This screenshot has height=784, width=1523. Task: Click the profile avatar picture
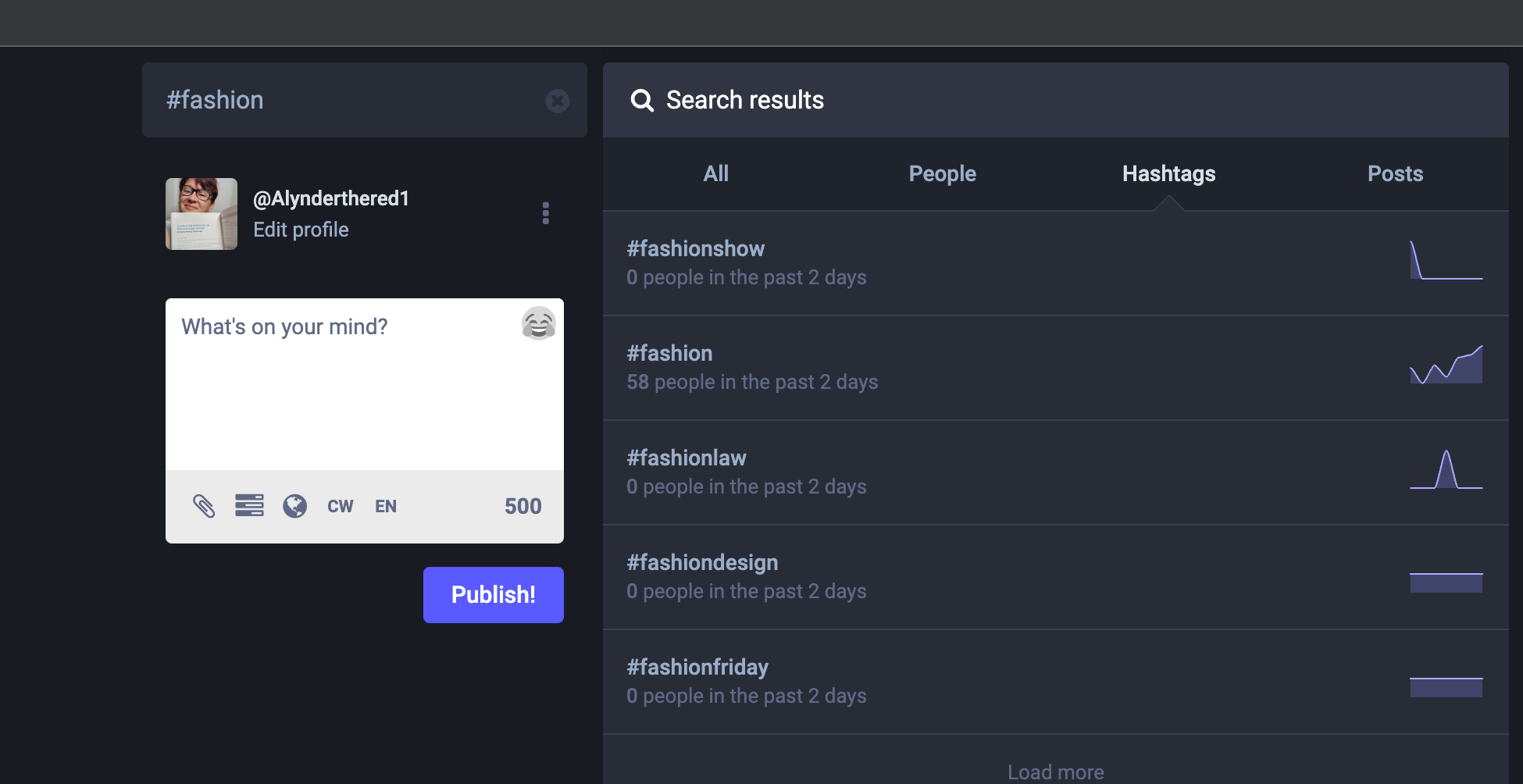click(x=202, y=214)
